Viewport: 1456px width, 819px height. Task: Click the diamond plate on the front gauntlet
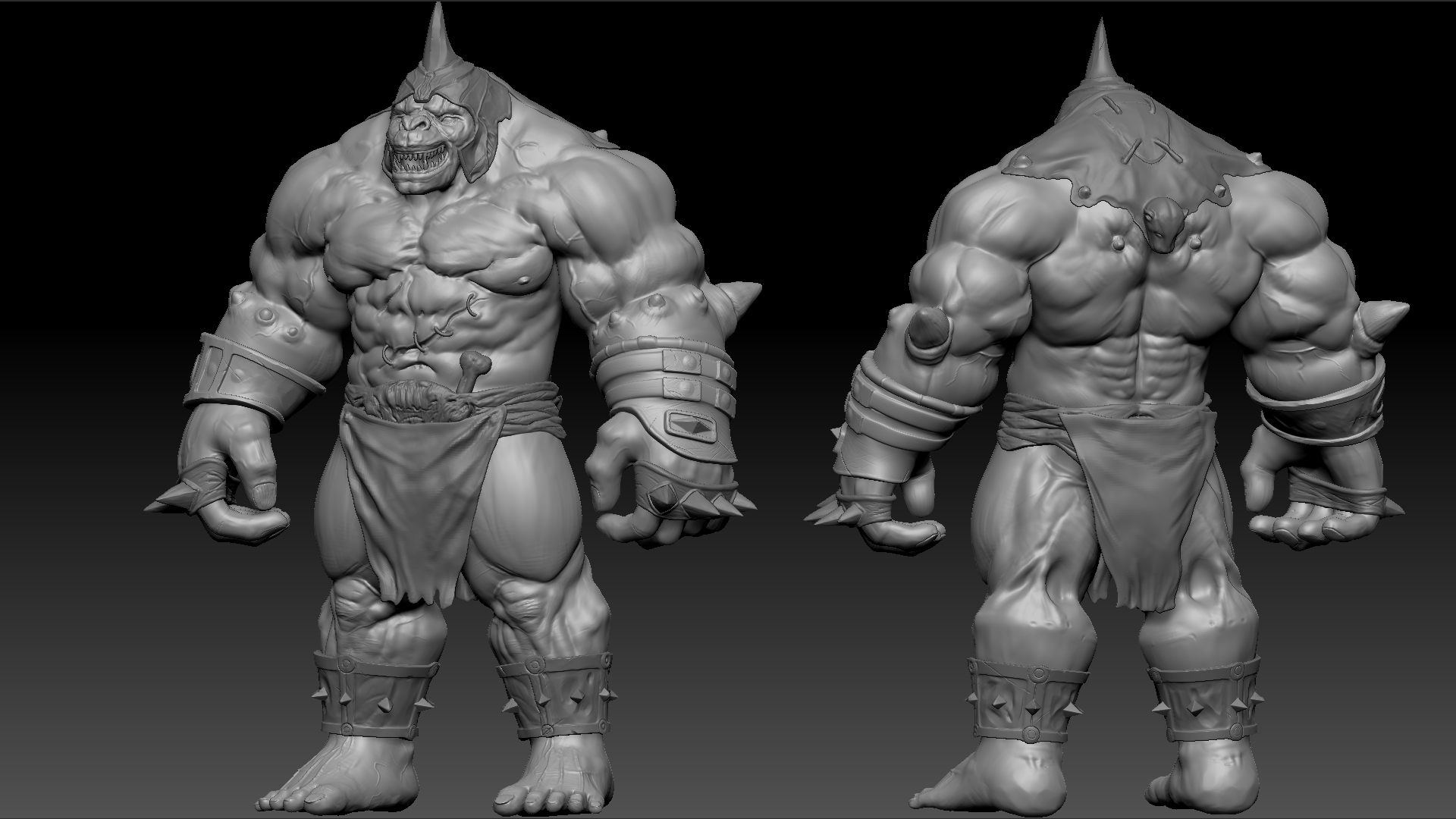click(x=692, y=425)
